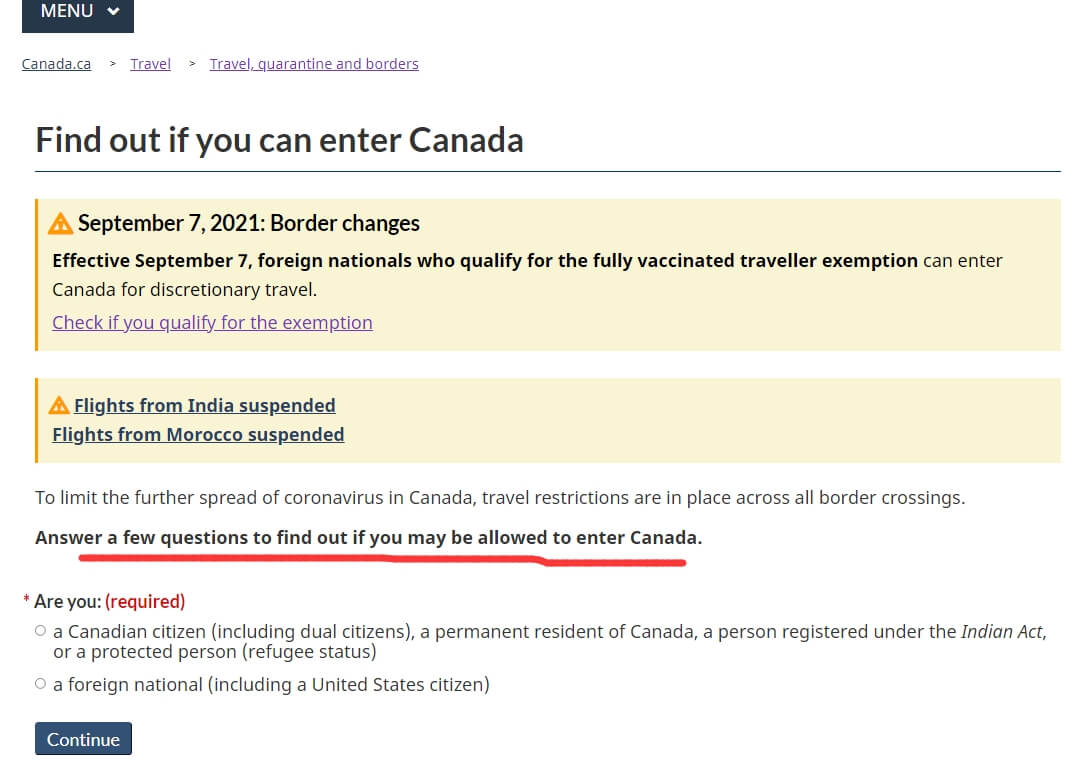This screenshot has width=1079, height=770.
Task: Click the breadcrumb separator arrow after Canada.ca
Action: (112, 63)
